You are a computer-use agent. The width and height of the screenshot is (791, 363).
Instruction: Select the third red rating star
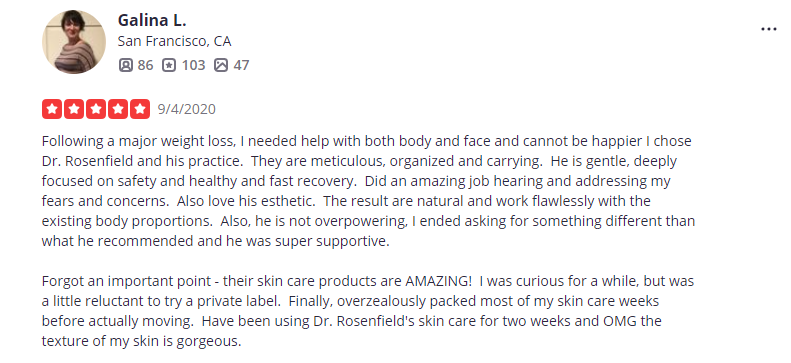[x=96, y=109]
